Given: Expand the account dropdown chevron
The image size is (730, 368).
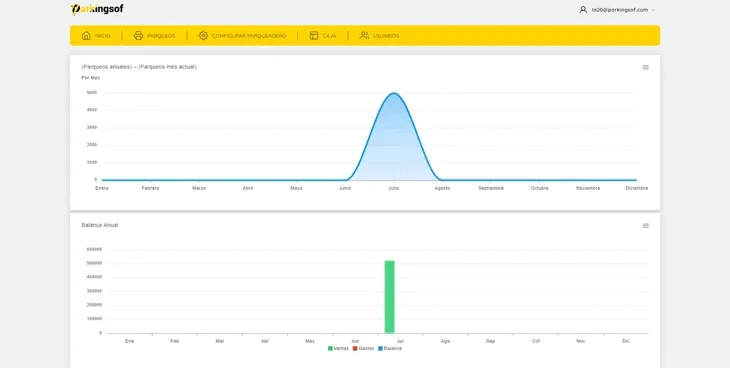Looking at the screenshot, I should click(x=653, y=10).
